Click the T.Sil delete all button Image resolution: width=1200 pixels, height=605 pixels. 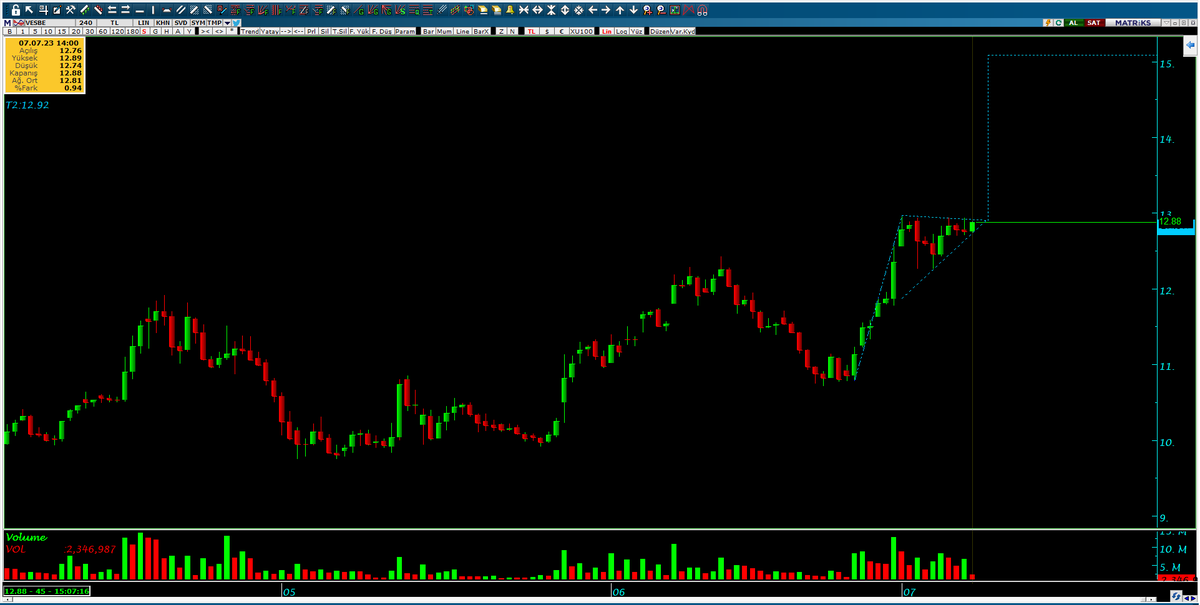(339, 32)
